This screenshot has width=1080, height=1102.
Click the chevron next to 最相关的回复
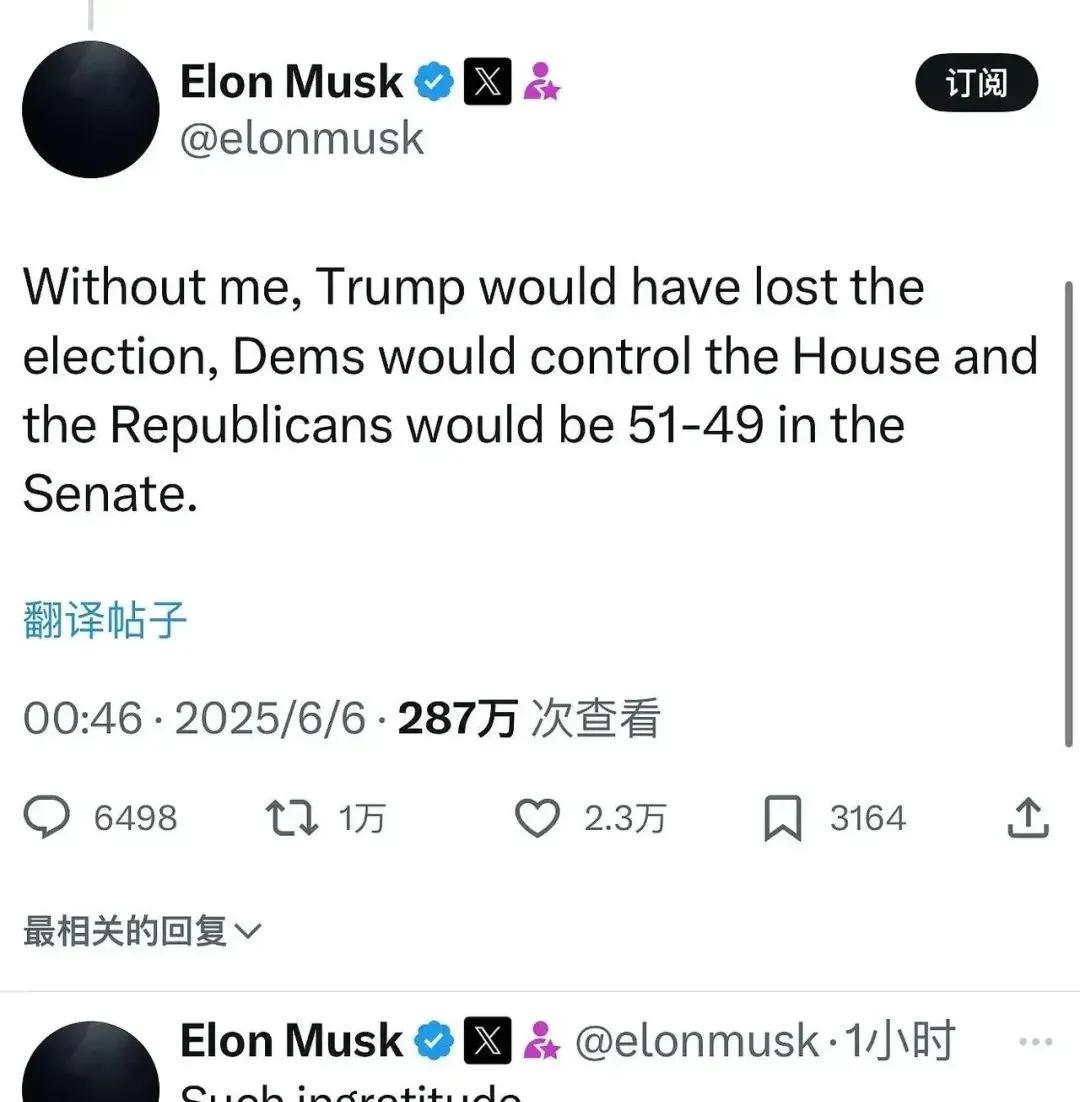click(x=247, y=932)
